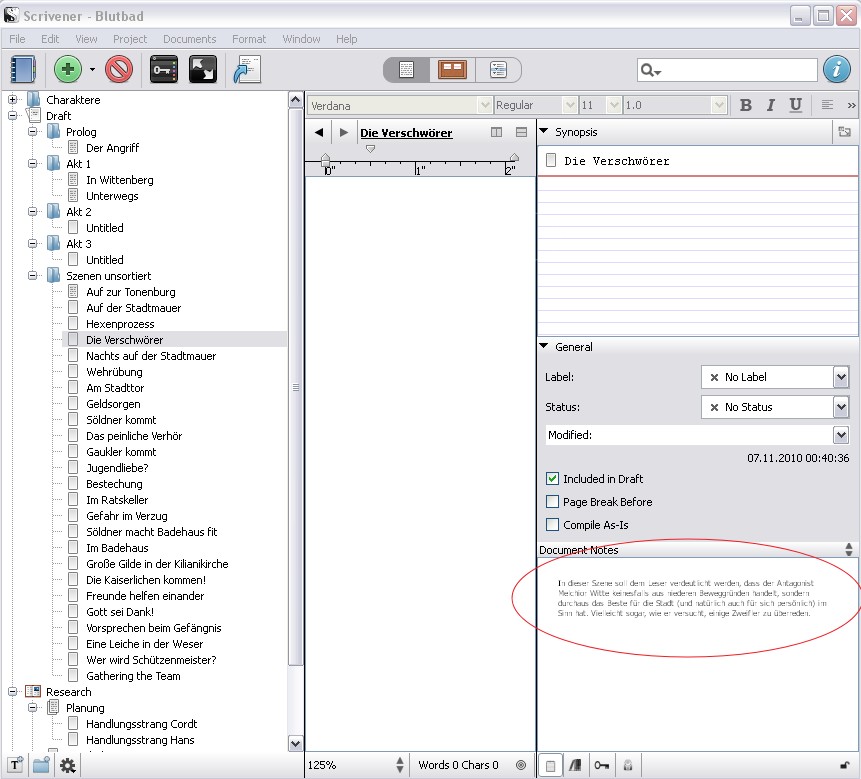
Task: Open the Format menu
Action: pos(249,39)
